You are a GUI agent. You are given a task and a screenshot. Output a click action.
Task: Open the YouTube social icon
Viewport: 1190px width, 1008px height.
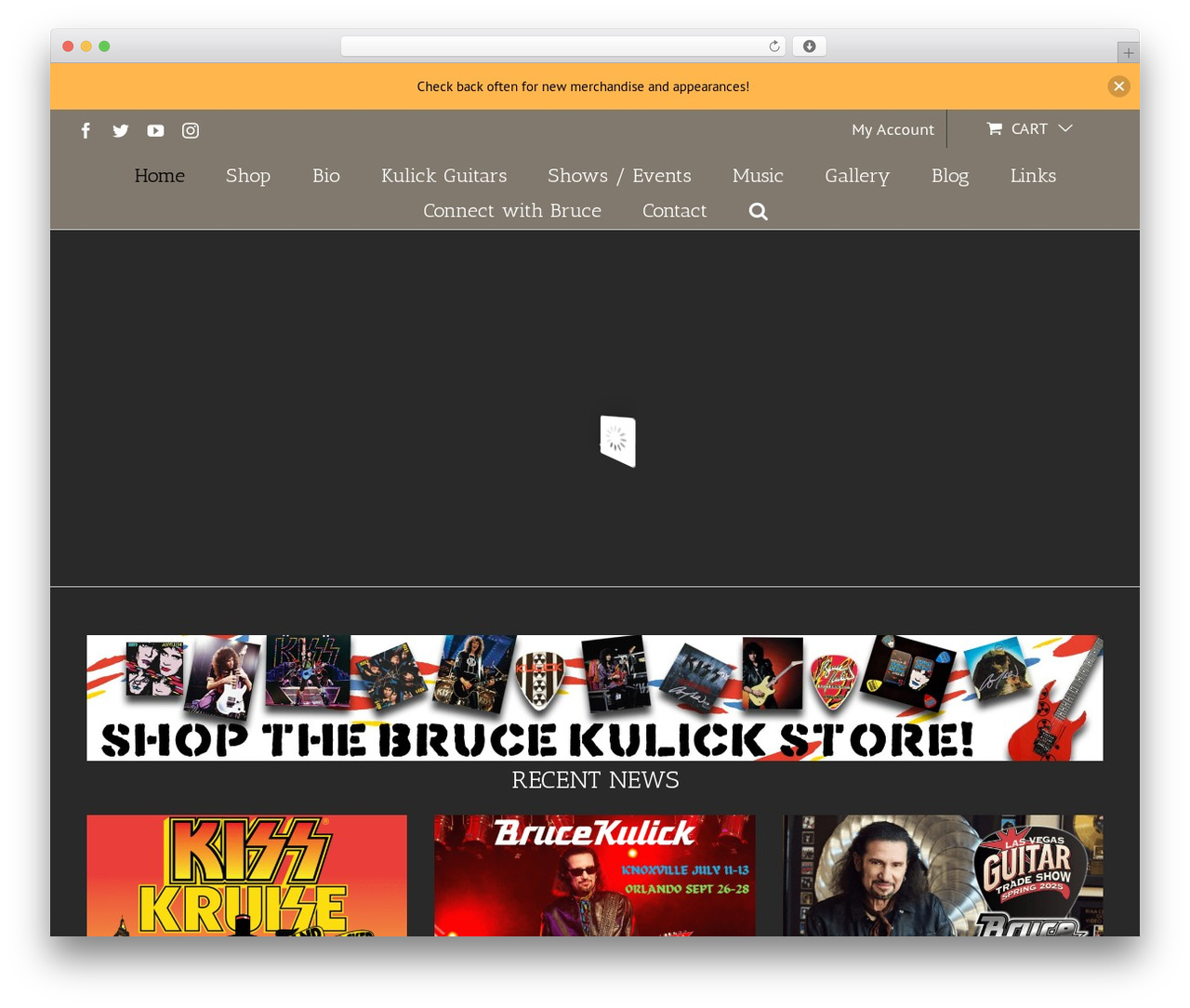coord(155,130)
